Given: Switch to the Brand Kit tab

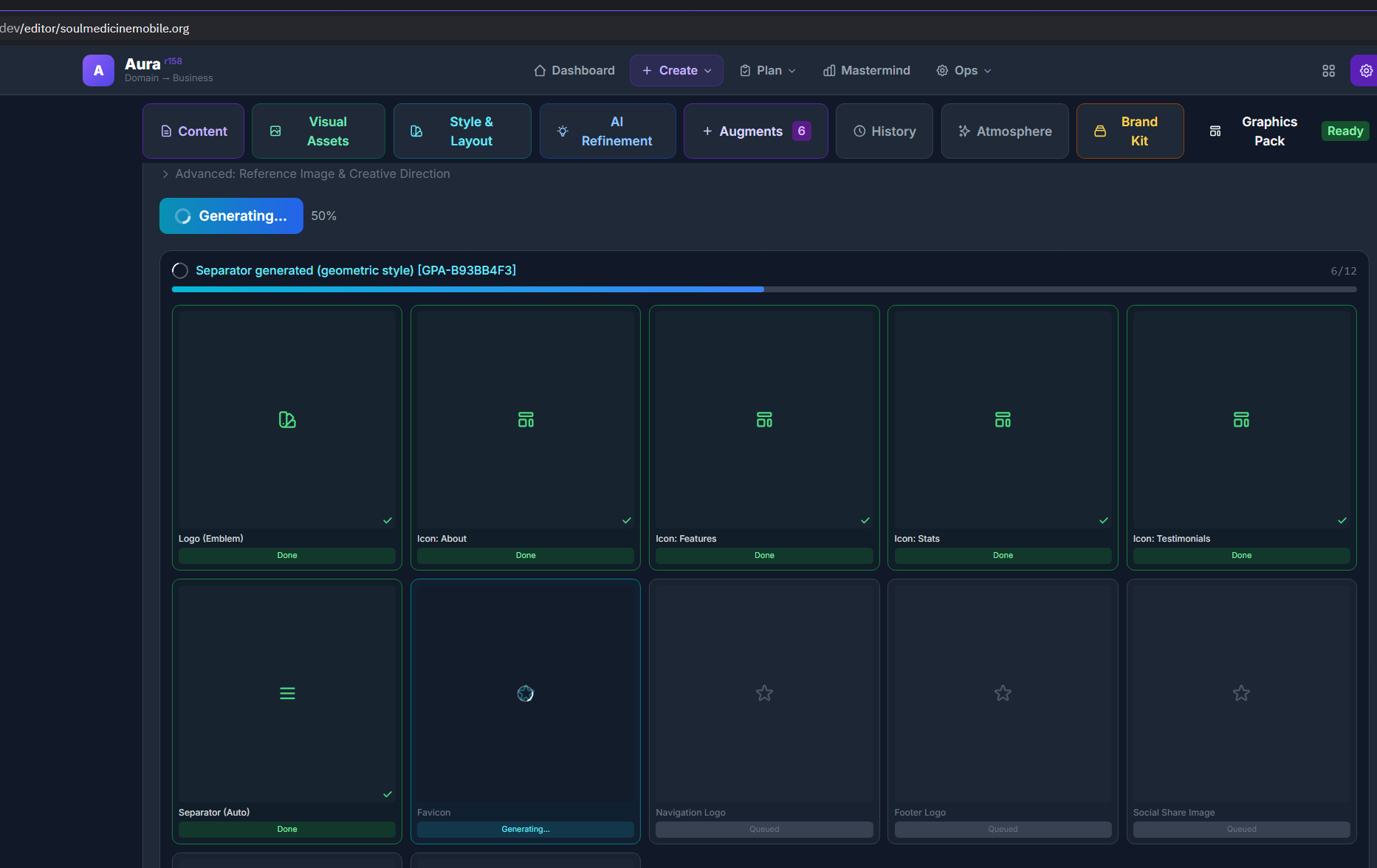Looking at the screenshot, I should click(1130, 131).
